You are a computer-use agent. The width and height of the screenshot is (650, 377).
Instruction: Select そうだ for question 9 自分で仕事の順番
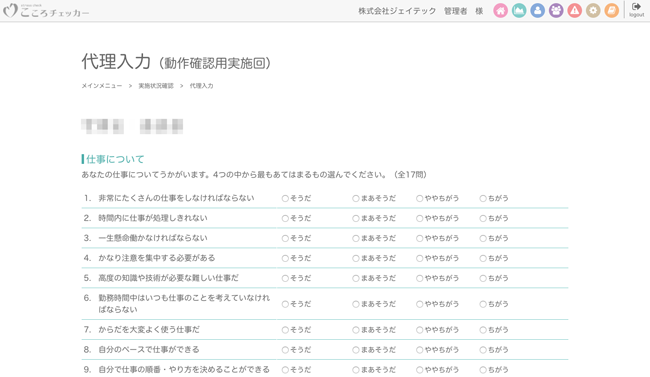coord(285,370)
